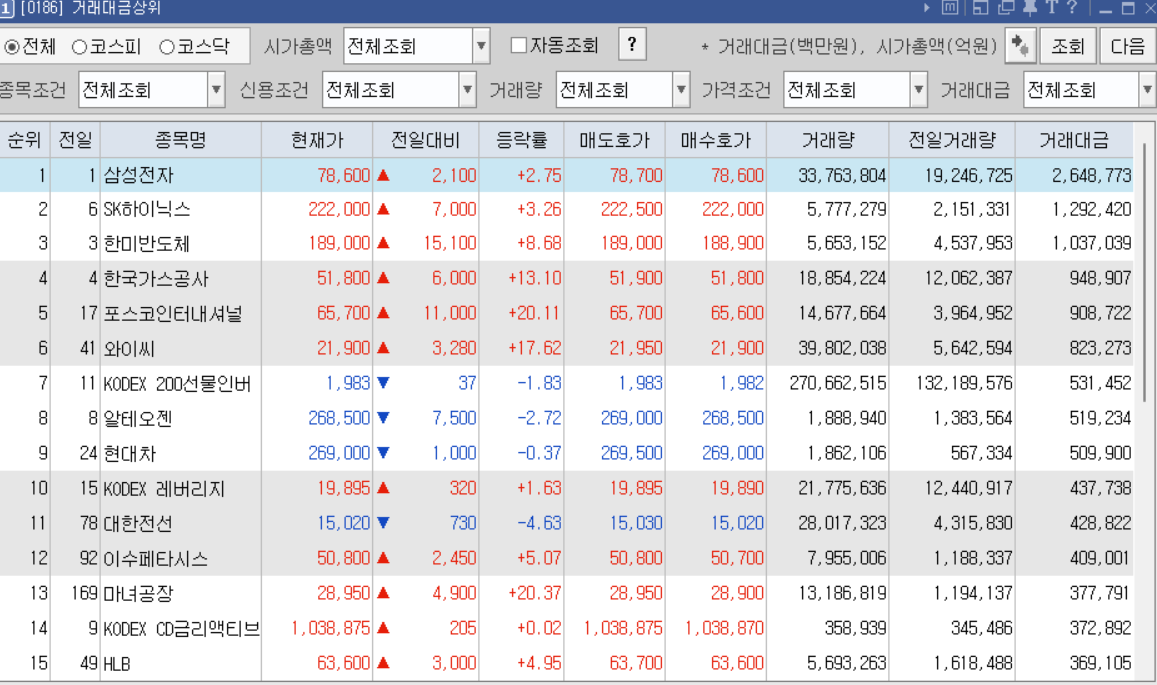Click the 전일거래량 column header
Image resolution: width=1157 pixels, height=685 pixels.
[952, 140]
